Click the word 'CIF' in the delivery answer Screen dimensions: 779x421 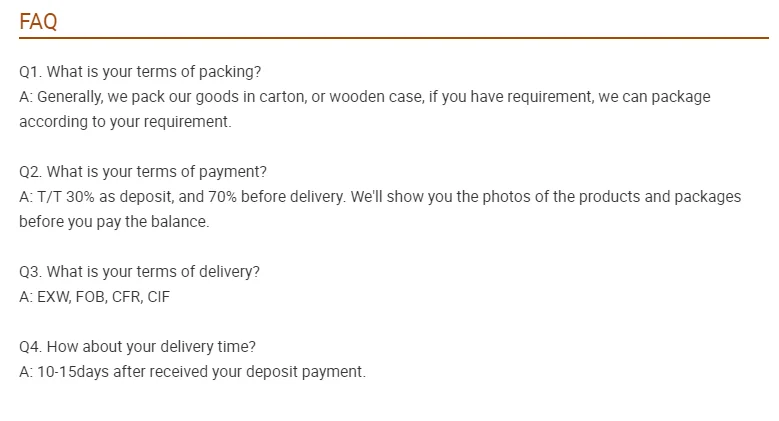158,297
